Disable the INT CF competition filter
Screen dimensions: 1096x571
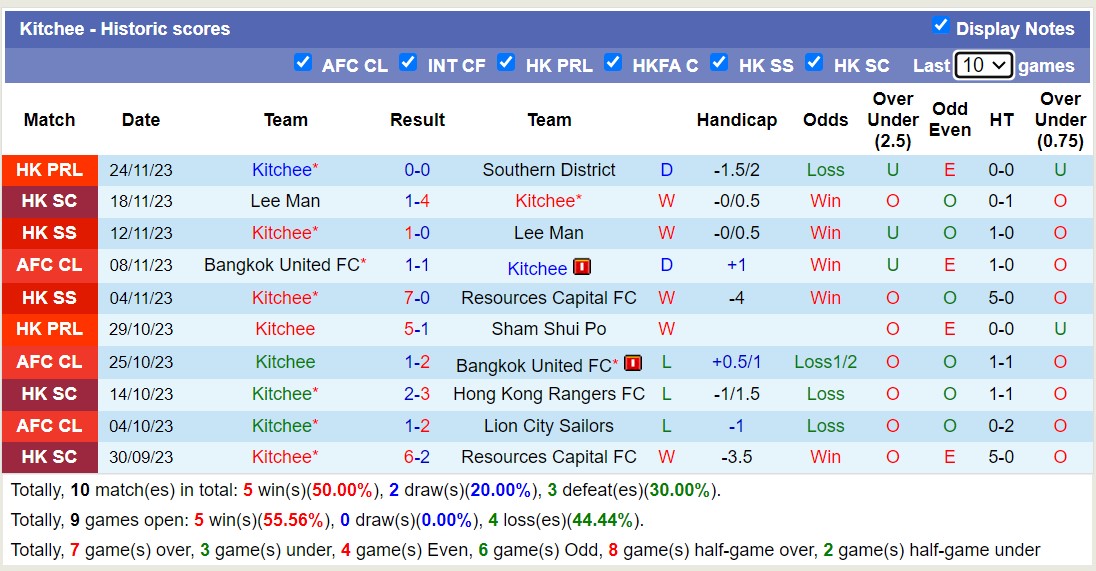click(x=408, y=63)
